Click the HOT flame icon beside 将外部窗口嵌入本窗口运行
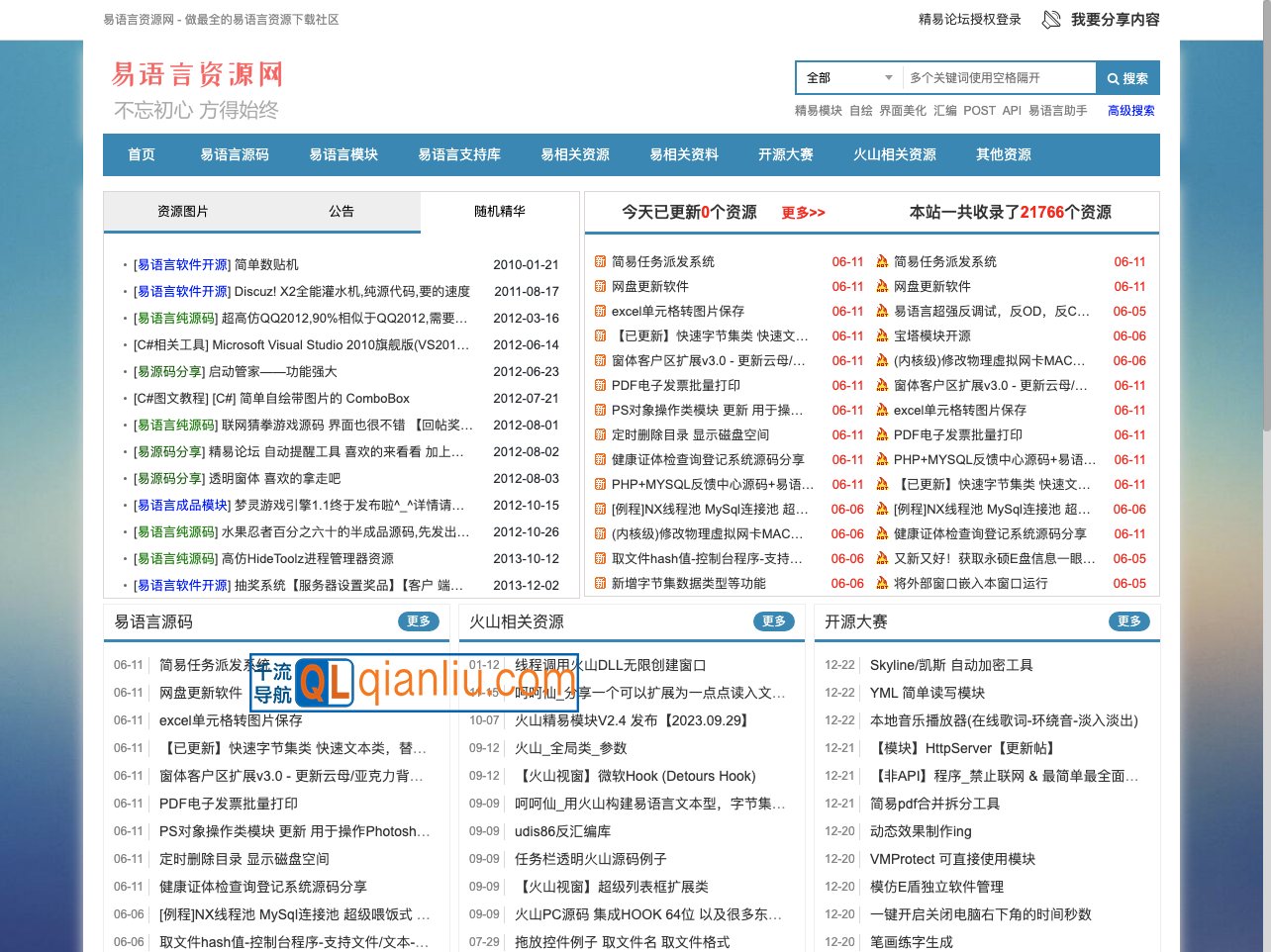This screenshot has width=1271, height=952. tap(882, 583)
